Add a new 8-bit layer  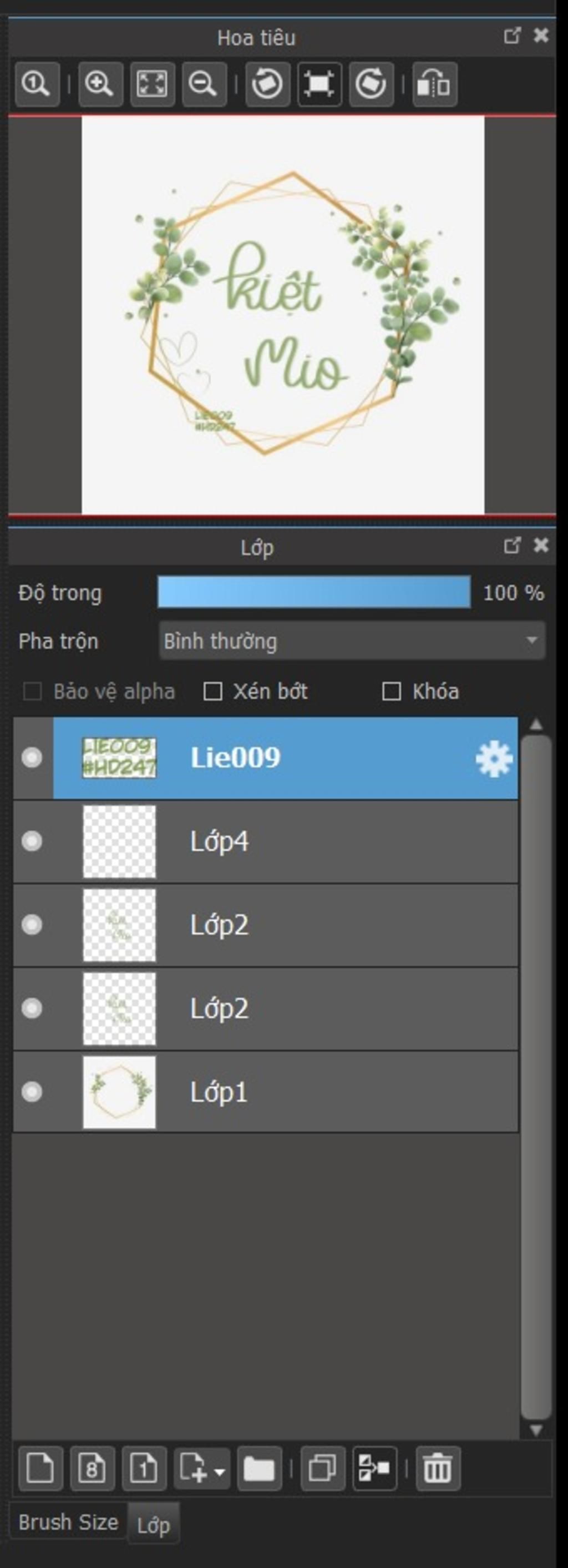click(x=93, y=1469)
